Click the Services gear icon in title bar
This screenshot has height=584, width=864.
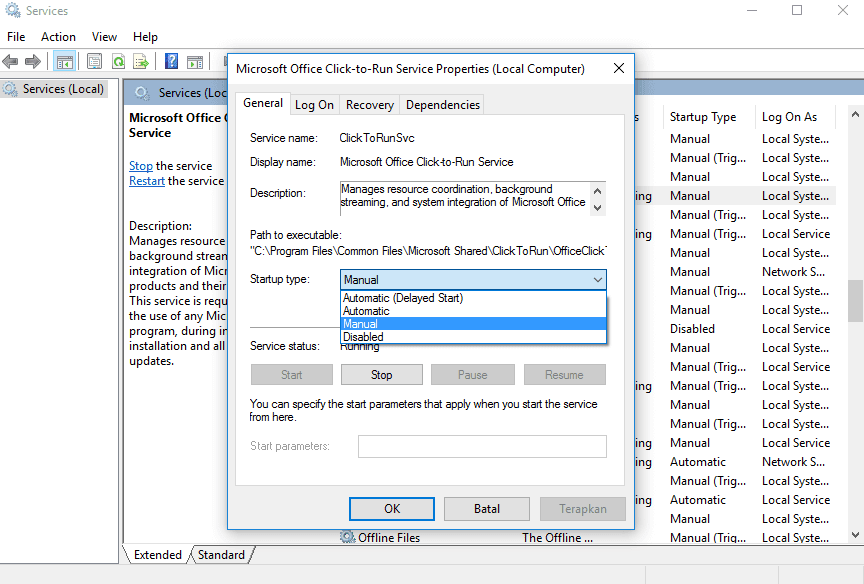click(x=13, y=10)
